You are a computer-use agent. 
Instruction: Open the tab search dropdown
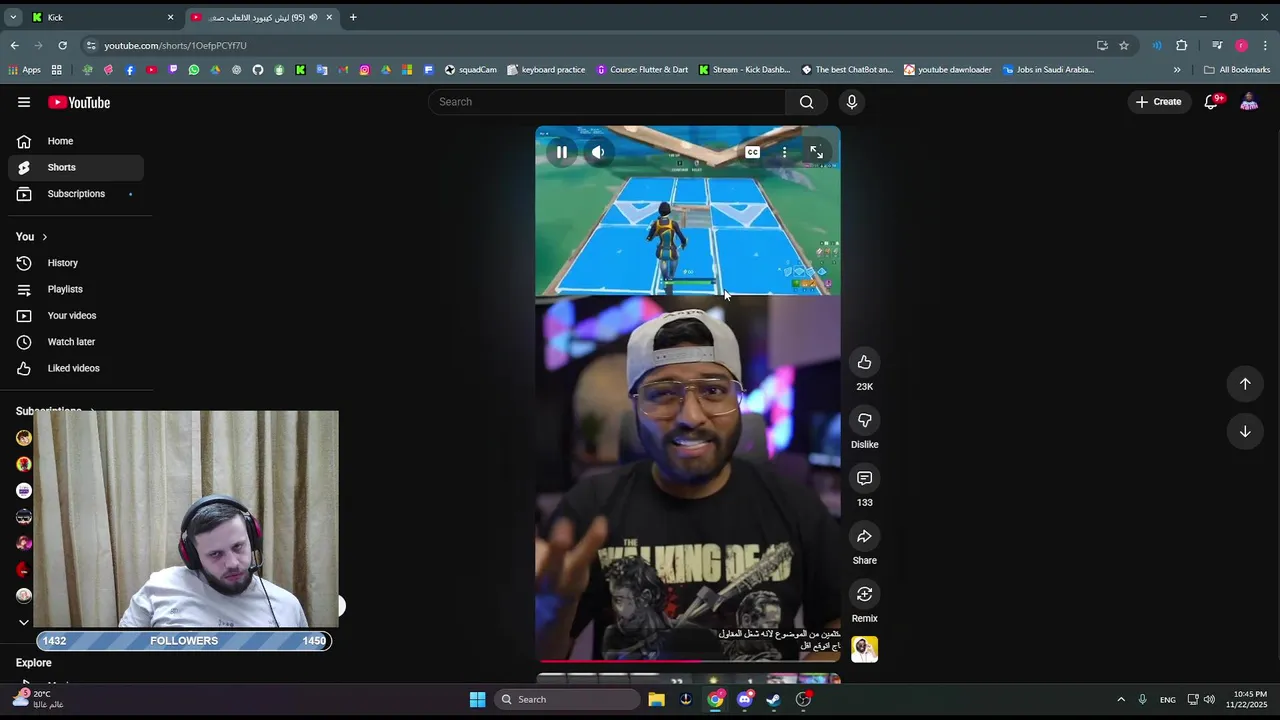coord(13,17)
